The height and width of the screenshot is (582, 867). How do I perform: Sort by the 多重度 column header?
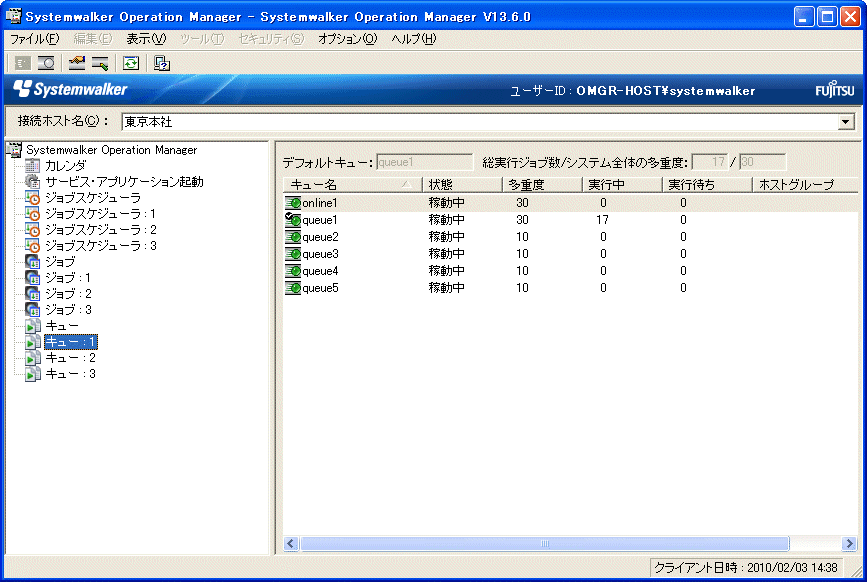tap(542, 185)
